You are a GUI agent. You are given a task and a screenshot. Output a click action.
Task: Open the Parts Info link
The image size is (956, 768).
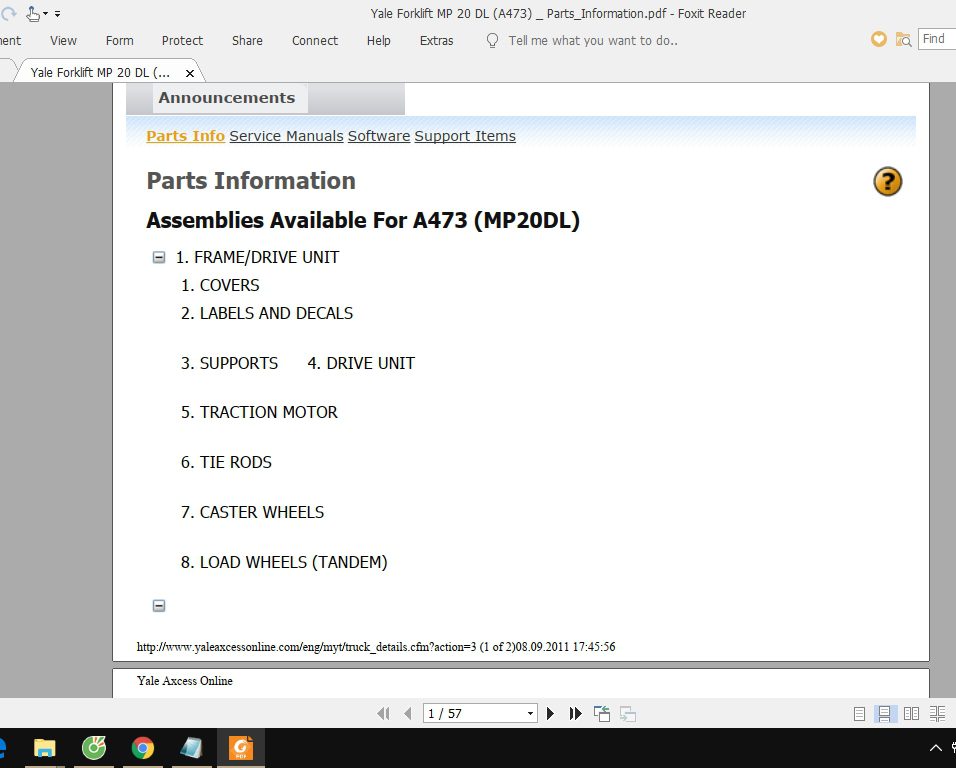[185, 136]
